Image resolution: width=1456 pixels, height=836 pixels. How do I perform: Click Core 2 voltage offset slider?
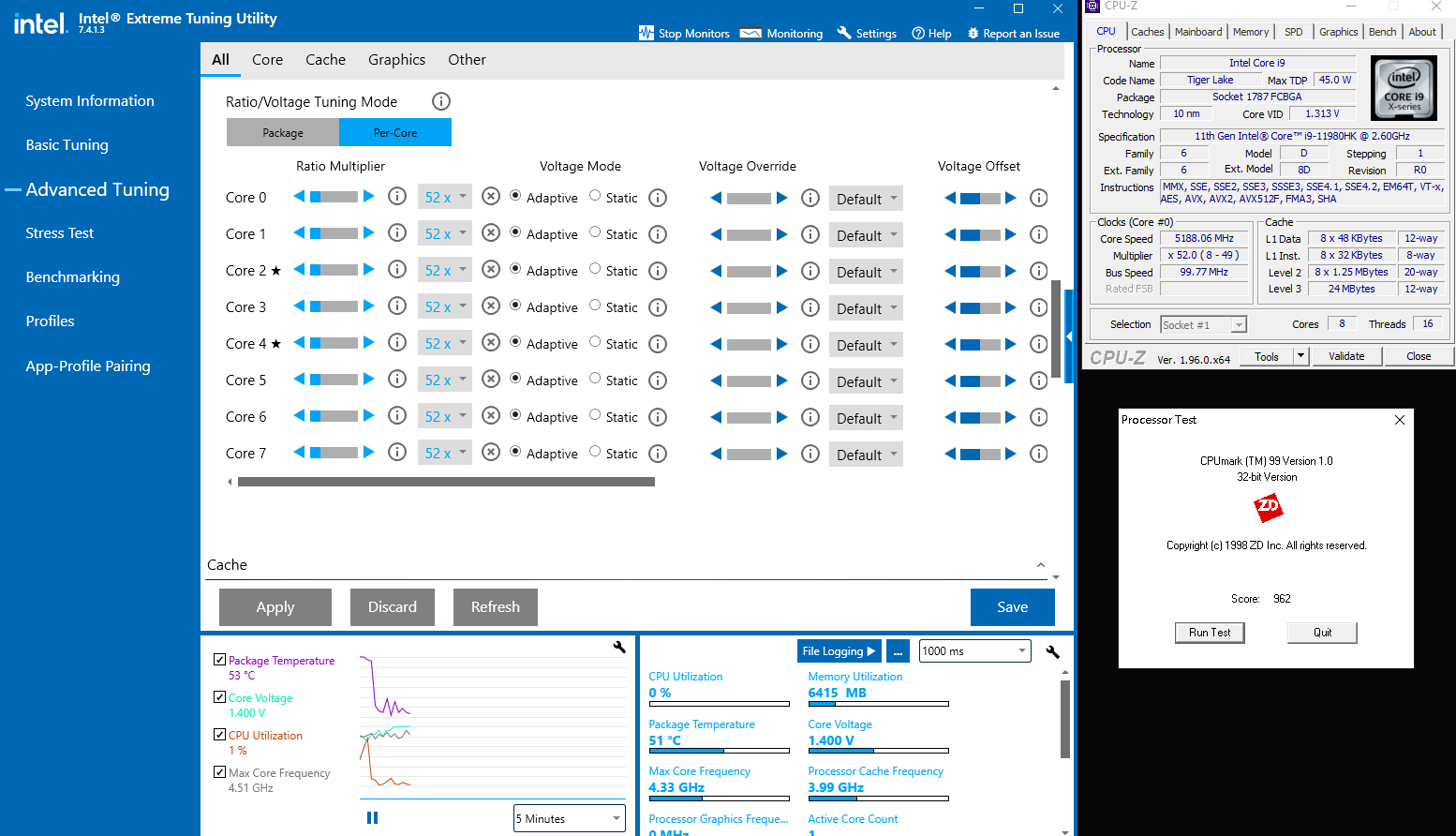point(980,272)
